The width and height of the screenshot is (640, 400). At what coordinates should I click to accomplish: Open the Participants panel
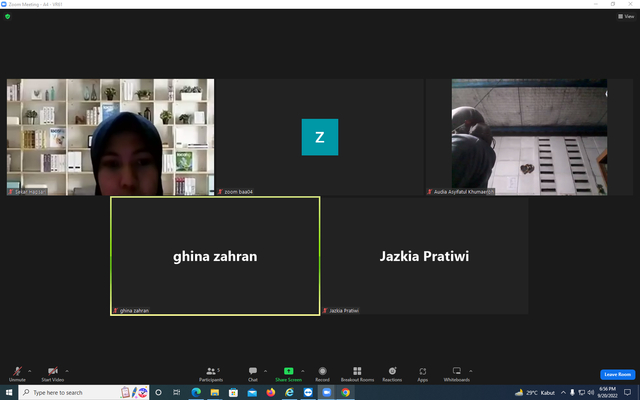(x=211, y=373)
